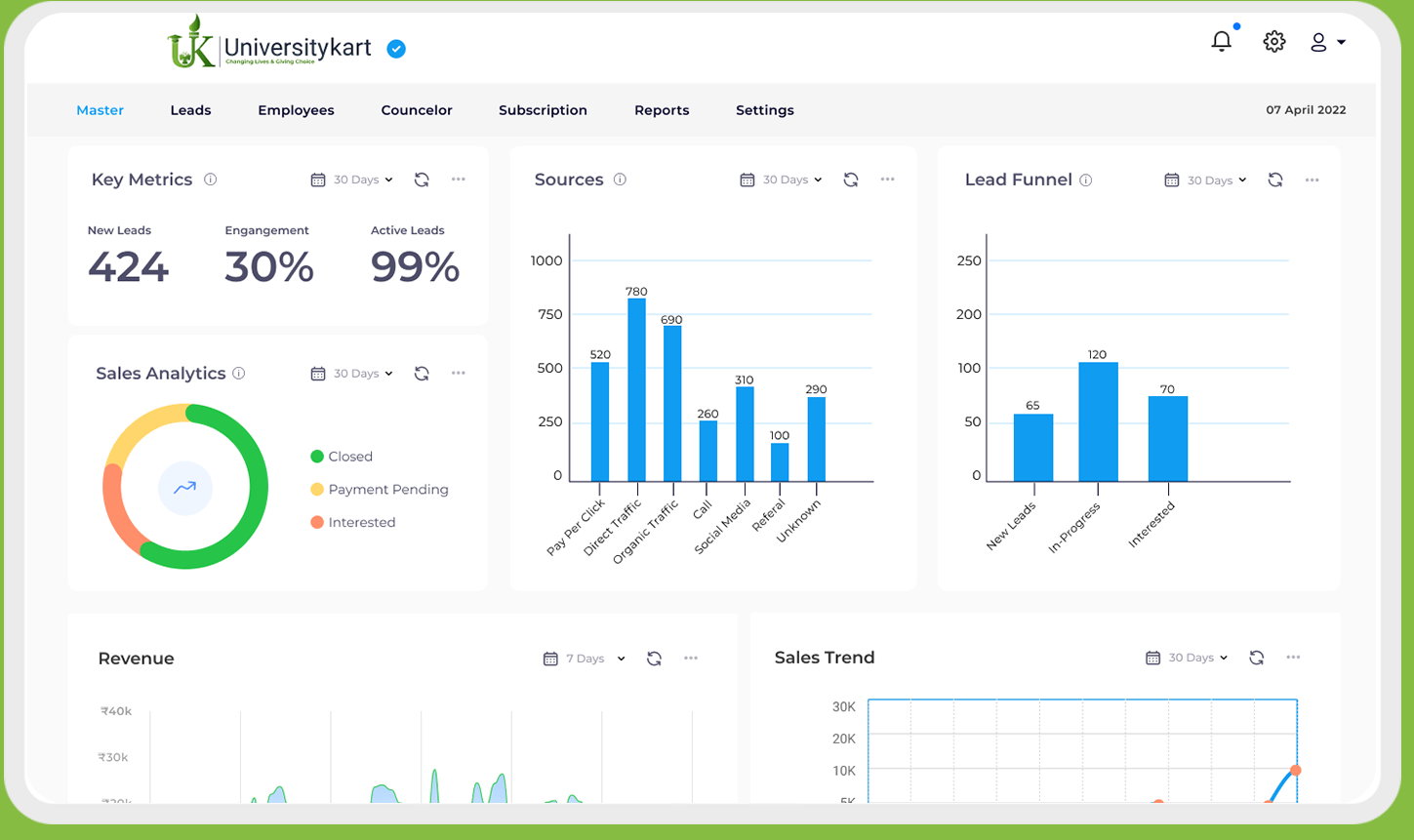Click the Revenue calendar icon
1414x840 pixels.
point(550,659)
